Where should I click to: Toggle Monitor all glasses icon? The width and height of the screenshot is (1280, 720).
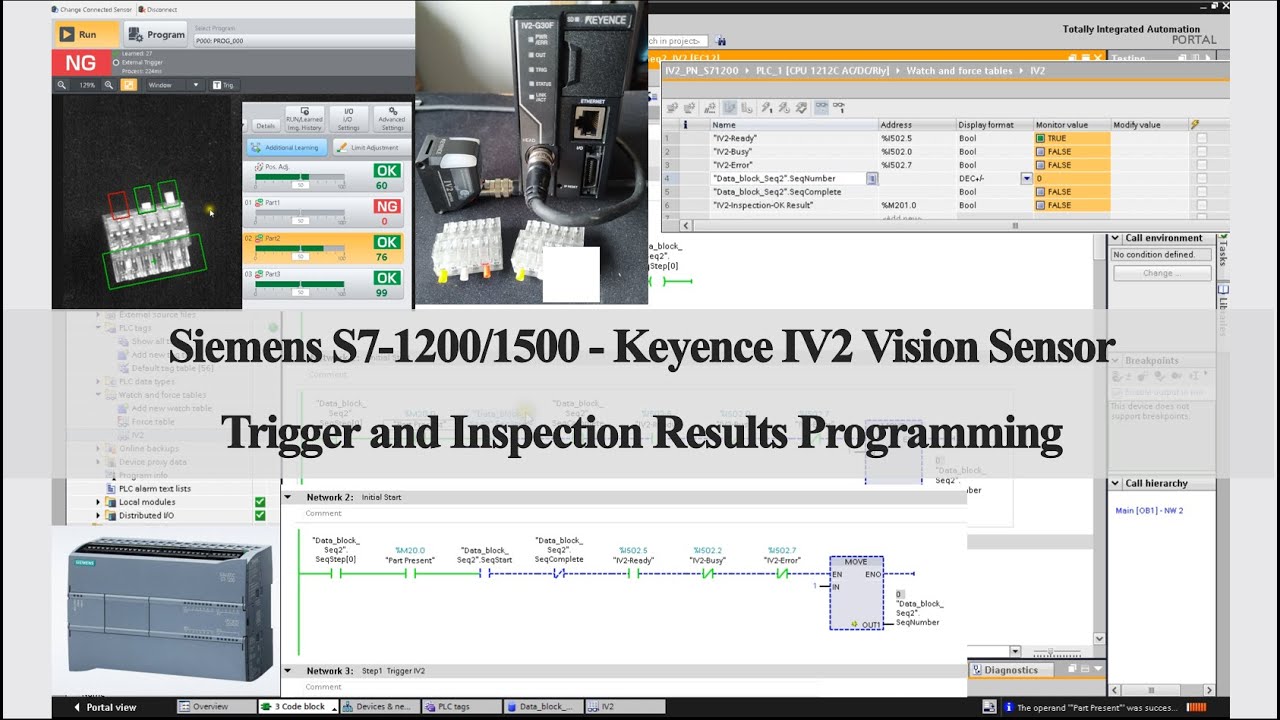[821, 106]
